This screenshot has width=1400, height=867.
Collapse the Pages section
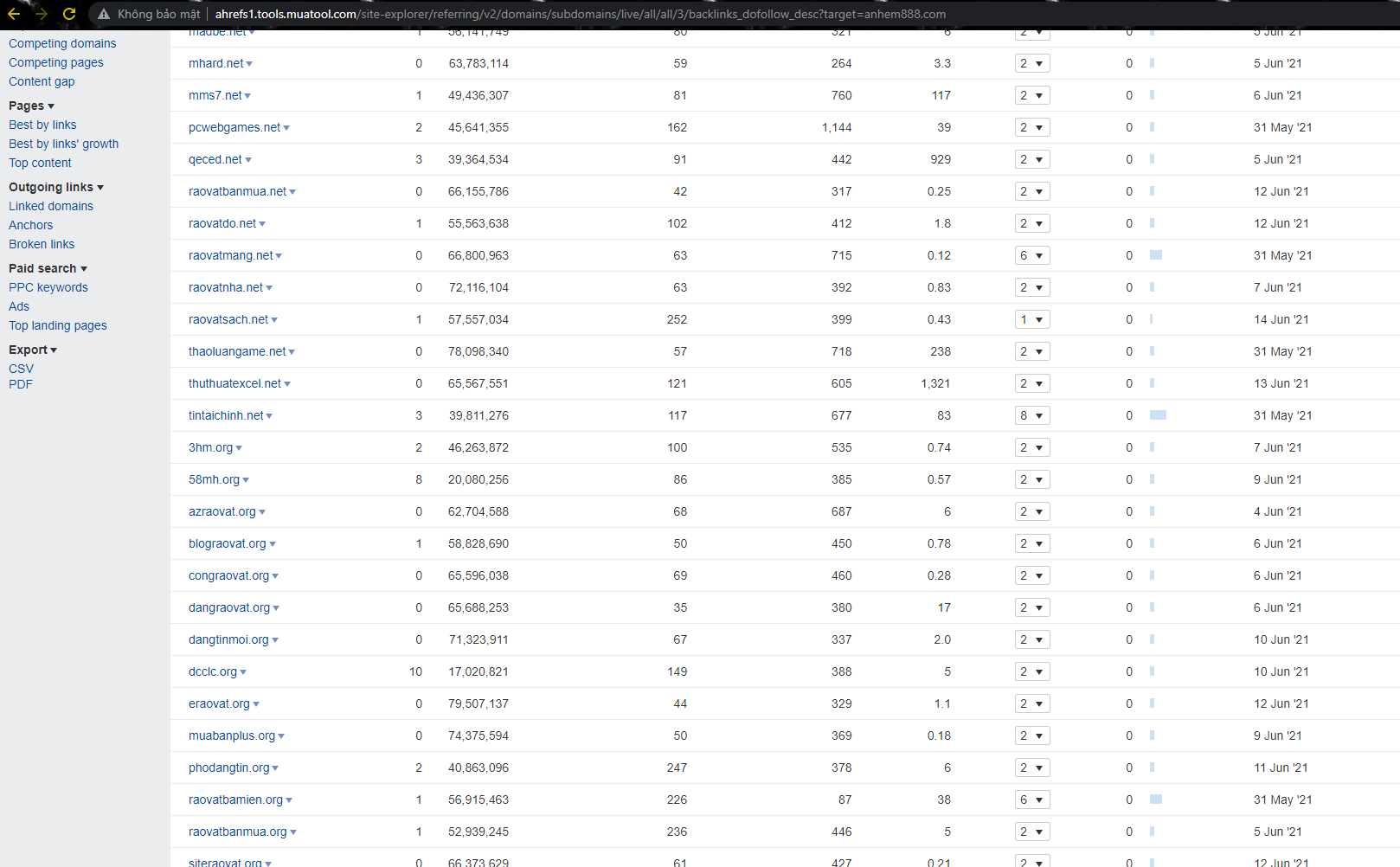tap(31, 106)
